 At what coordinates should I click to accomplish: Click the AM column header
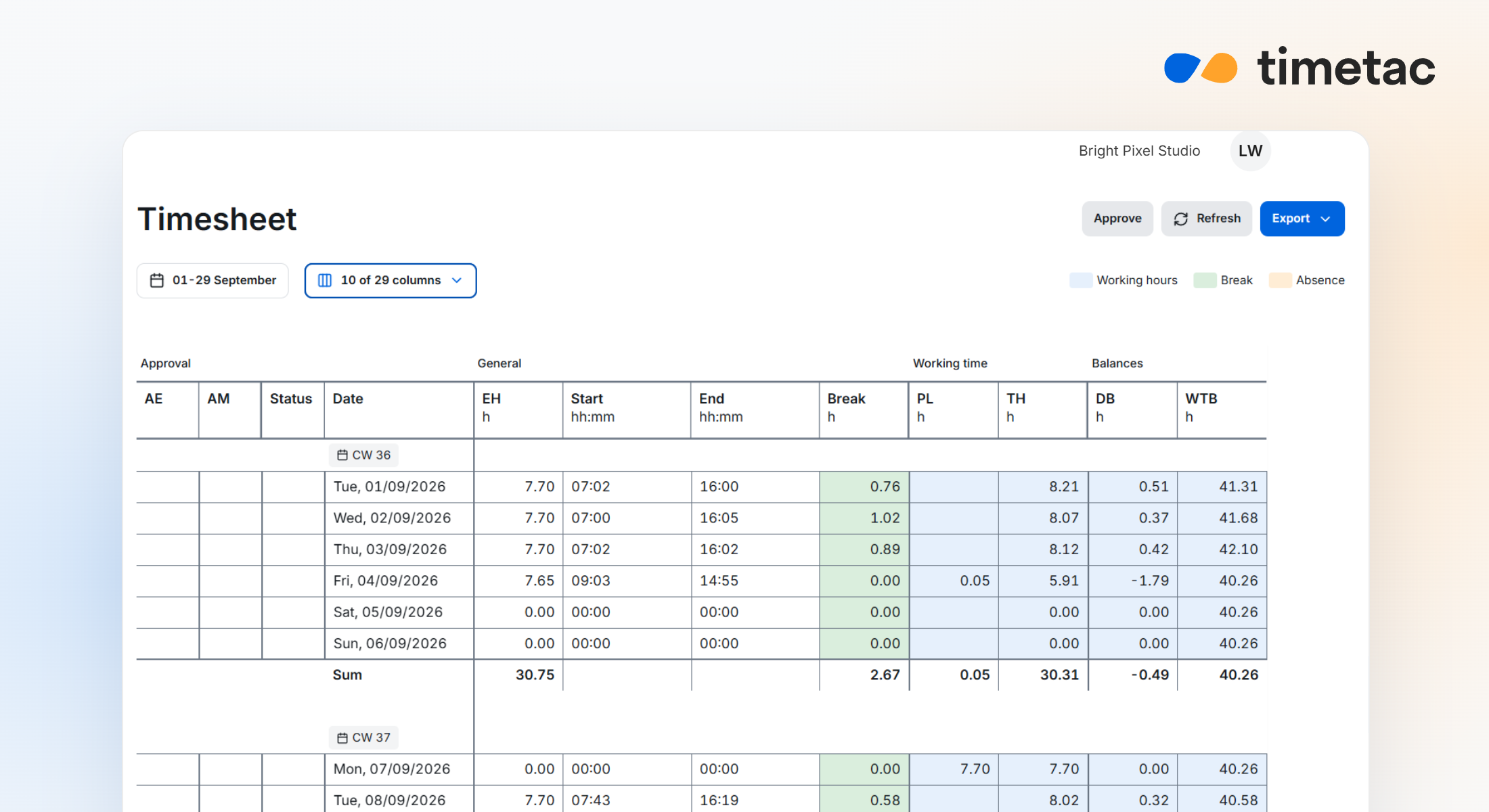pyautogui.click(x=230, y=409)
